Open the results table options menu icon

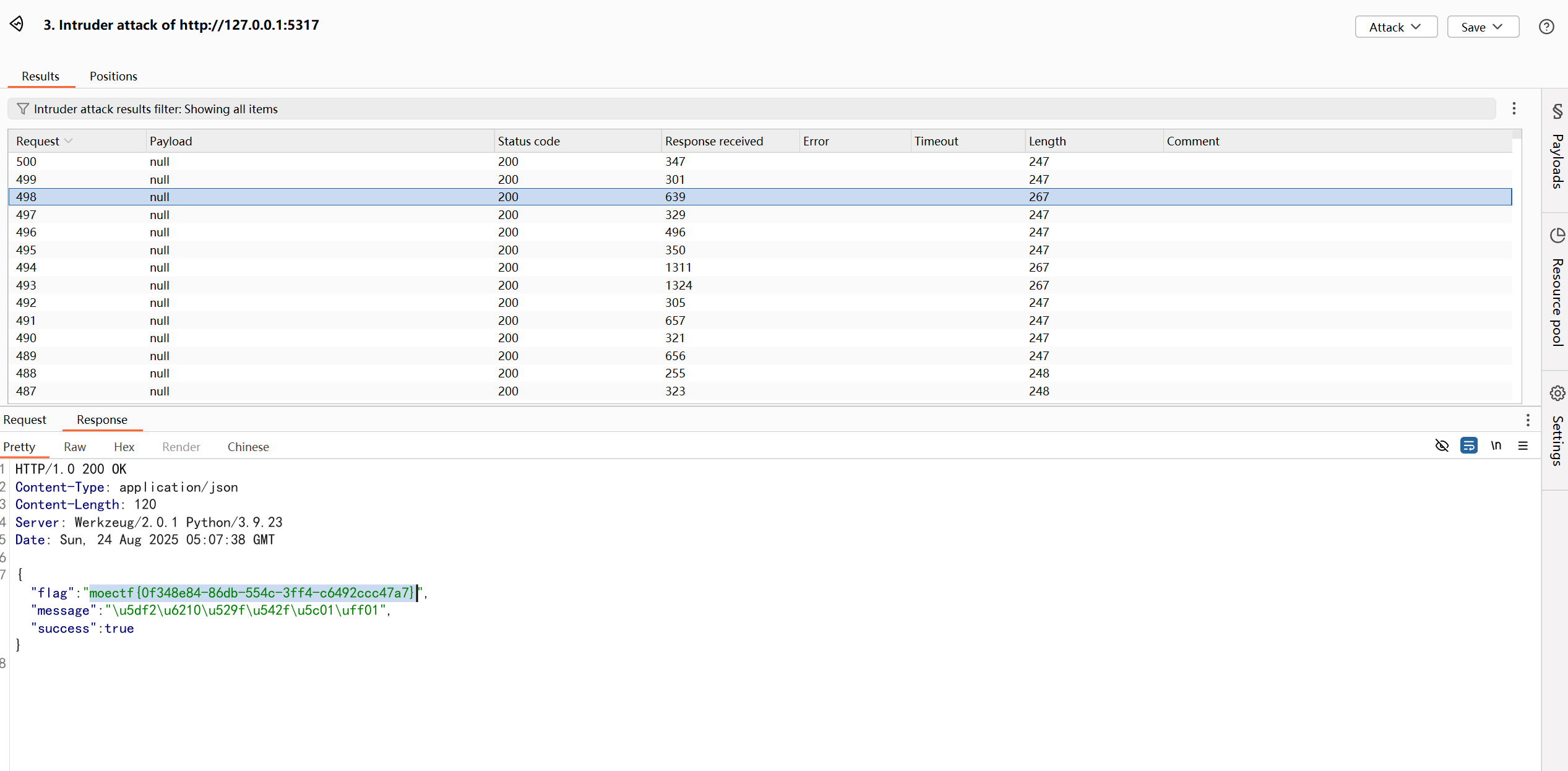pos(1514,109)
